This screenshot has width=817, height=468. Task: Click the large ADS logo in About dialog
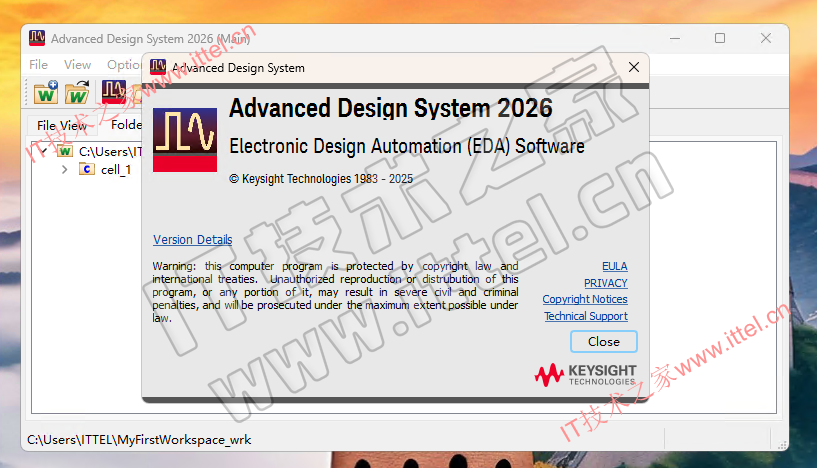coord(185,140)
